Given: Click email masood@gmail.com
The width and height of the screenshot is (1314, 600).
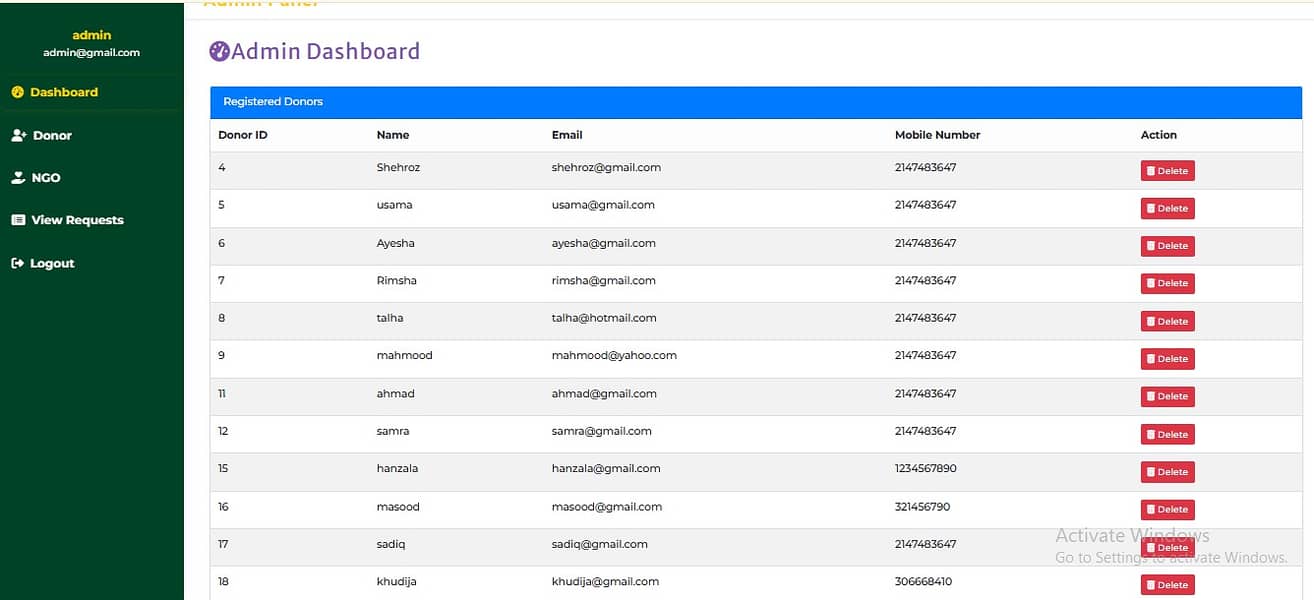Looking at the screenshot, I should pyautogui.click(x=606, y=507).
